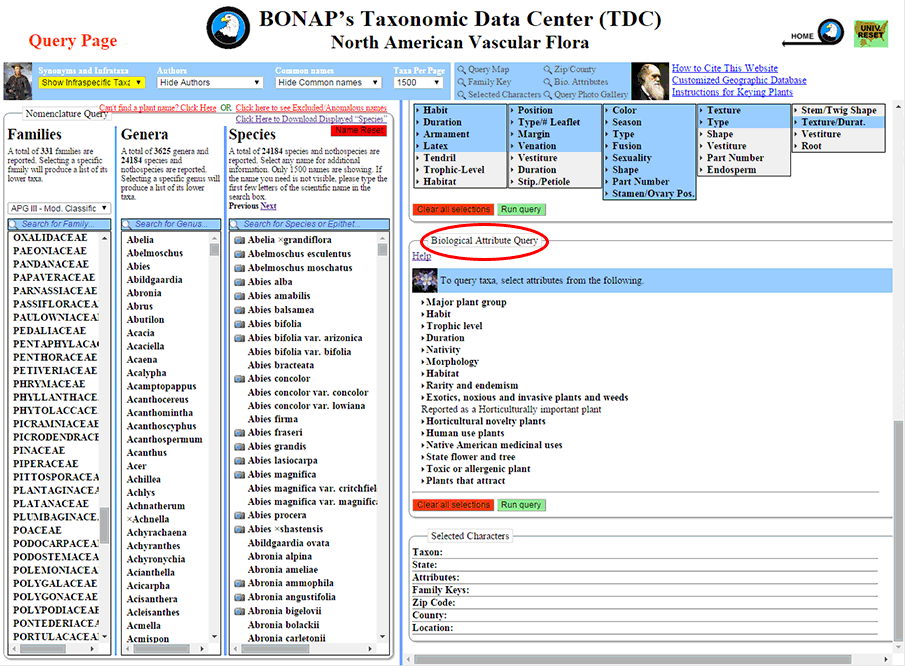Run query in Biological Attribute section
The height and width of the screenshot is (666, 905).
tap(521, 505)
